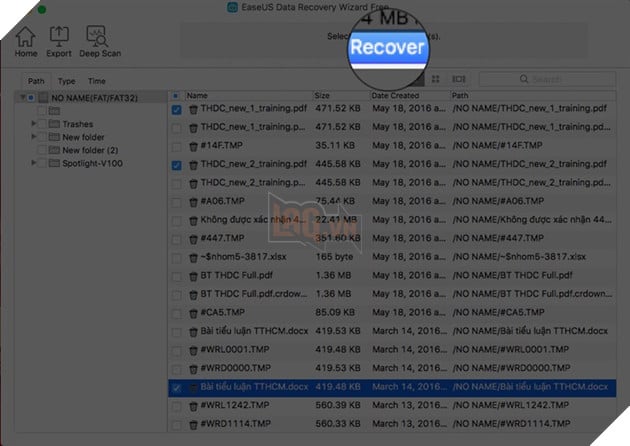Select New folder (2) in tree
The height and width of the screenshot is (446, 630).
pos(90,150)
